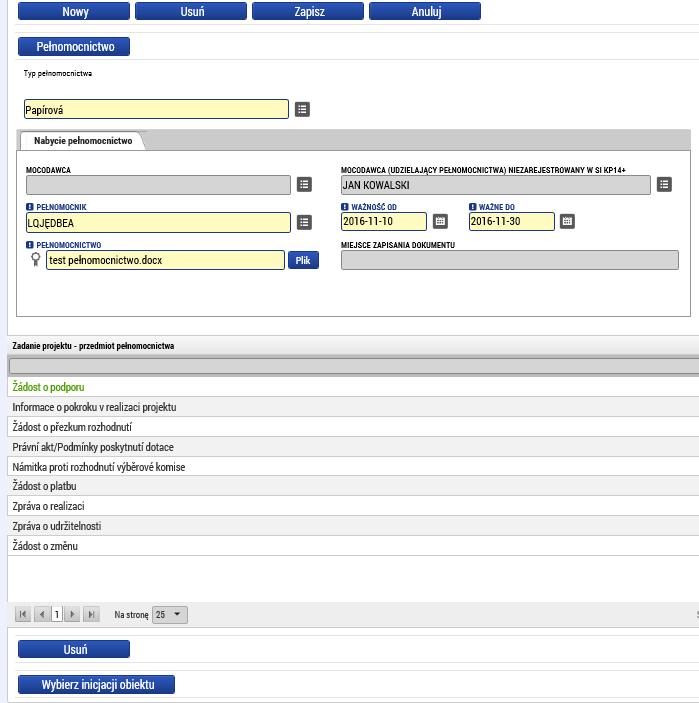Switch to Nabycie pełnomocnictwo tab

[x=83, y=141]
